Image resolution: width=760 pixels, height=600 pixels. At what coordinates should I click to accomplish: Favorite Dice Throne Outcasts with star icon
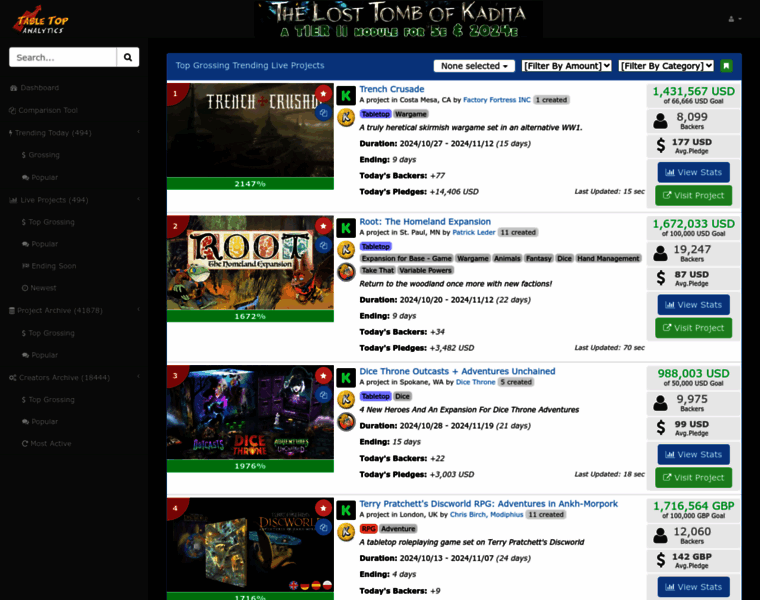click(x=323, y=376)
